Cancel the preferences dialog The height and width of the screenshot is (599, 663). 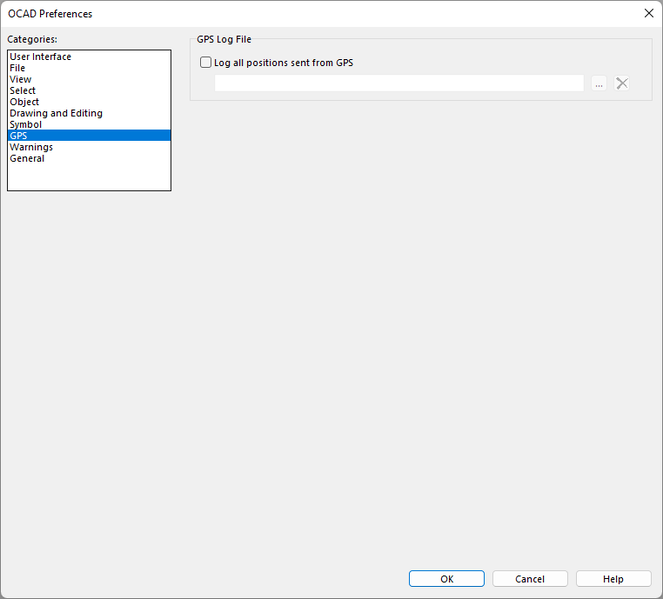coord(530,579)
